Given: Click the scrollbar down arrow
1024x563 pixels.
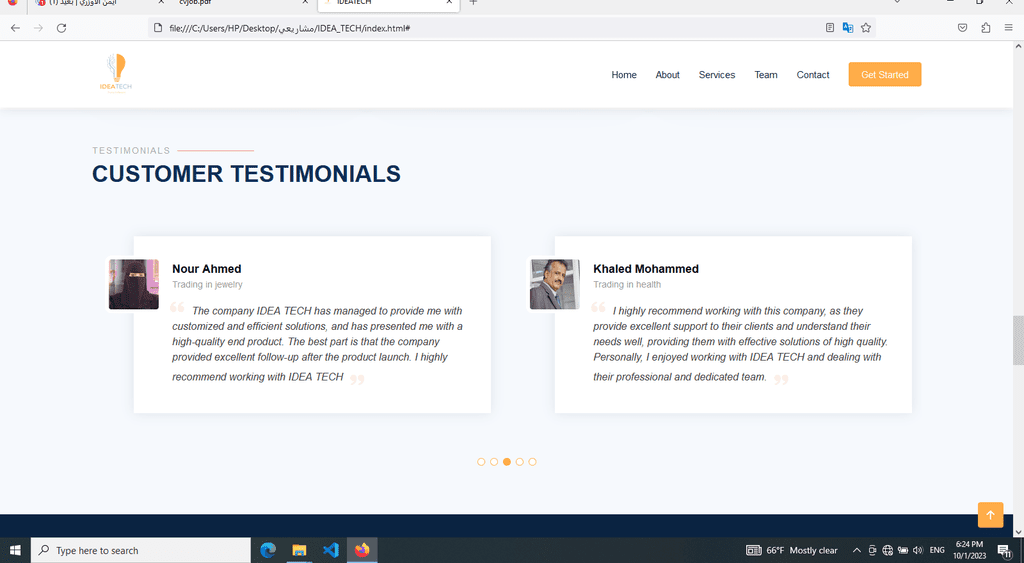Looking at the screenshot, I should coord(1018,532).
